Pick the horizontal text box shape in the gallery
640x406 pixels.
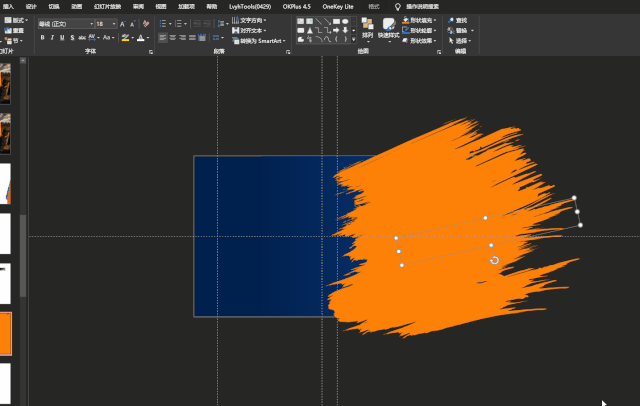tap(300, 21)
